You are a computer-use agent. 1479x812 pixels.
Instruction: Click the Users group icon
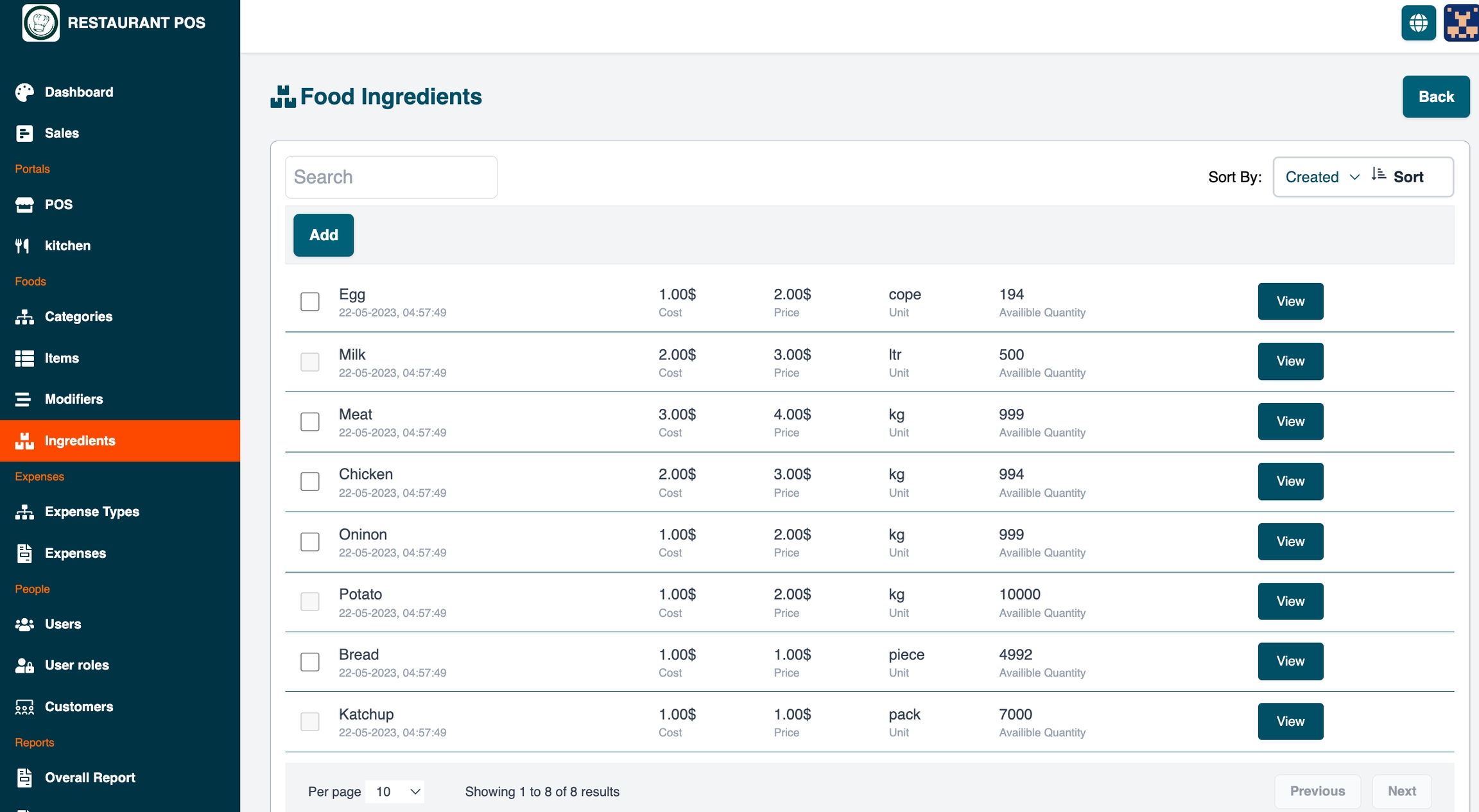(x=24, y=624)
